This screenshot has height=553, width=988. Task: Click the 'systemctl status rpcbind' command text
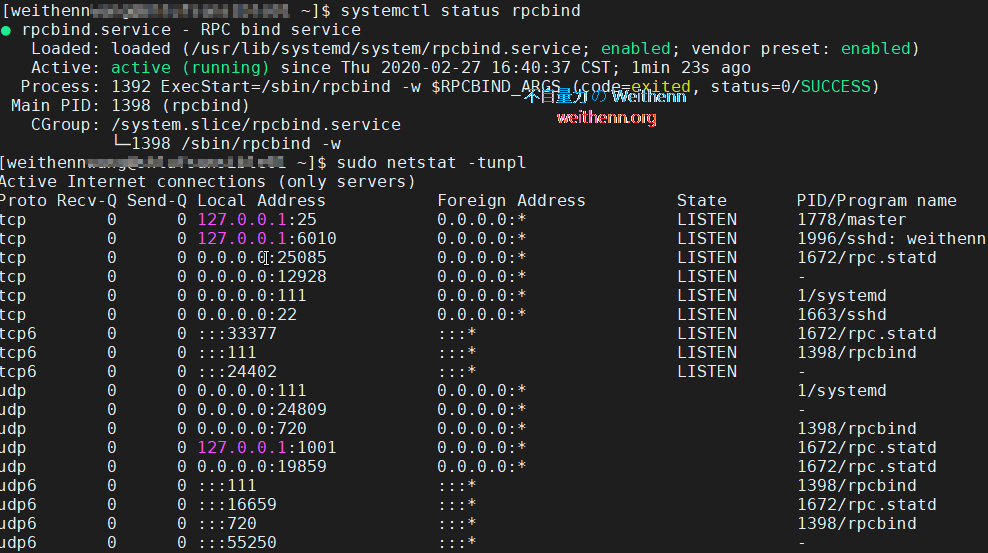tap(460, 11)
